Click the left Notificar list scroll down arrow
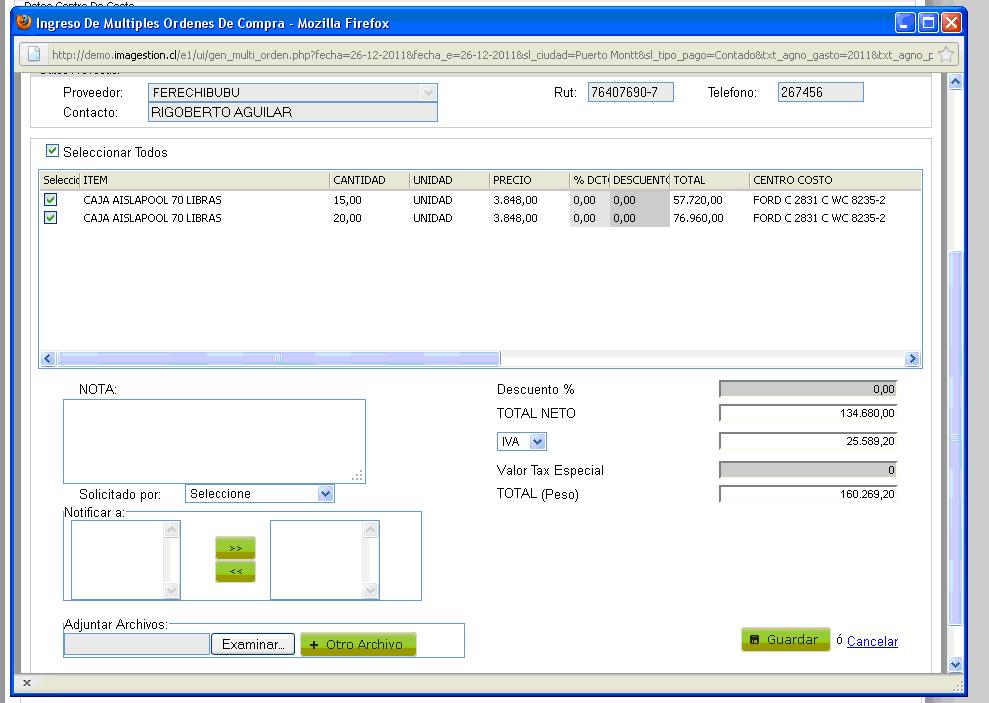The image size is (989, 703). click(171, 590)
